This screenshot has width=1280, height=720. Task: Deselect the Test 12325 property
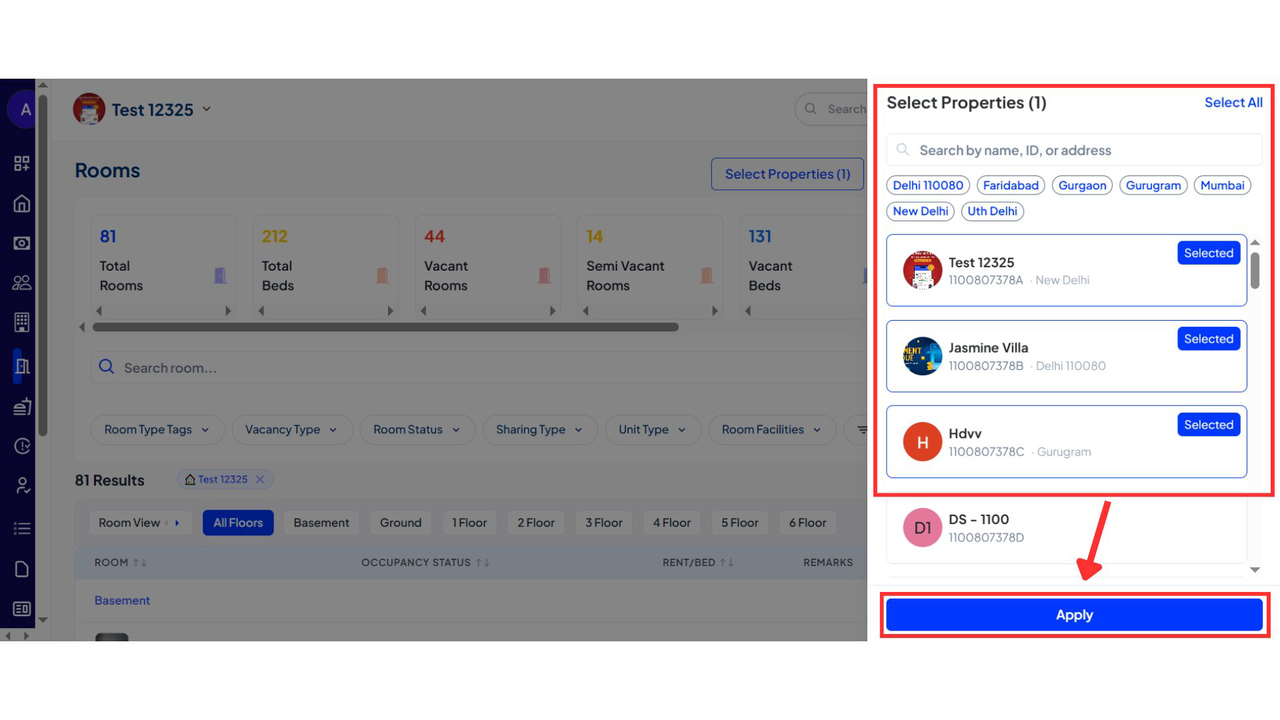click(1208, 253)
